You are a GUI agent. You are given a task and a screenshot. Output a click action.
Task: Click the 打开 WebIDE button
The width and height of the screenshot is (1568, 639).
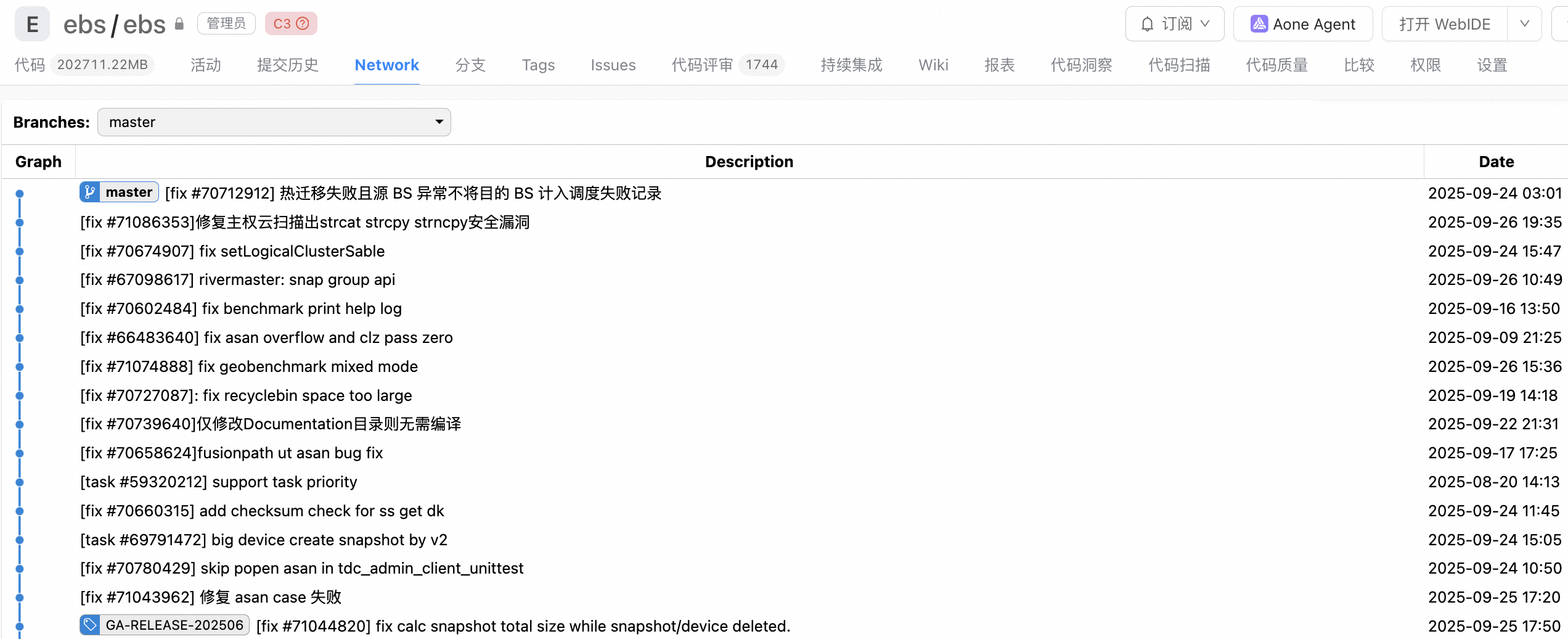tap(1445, 24)
